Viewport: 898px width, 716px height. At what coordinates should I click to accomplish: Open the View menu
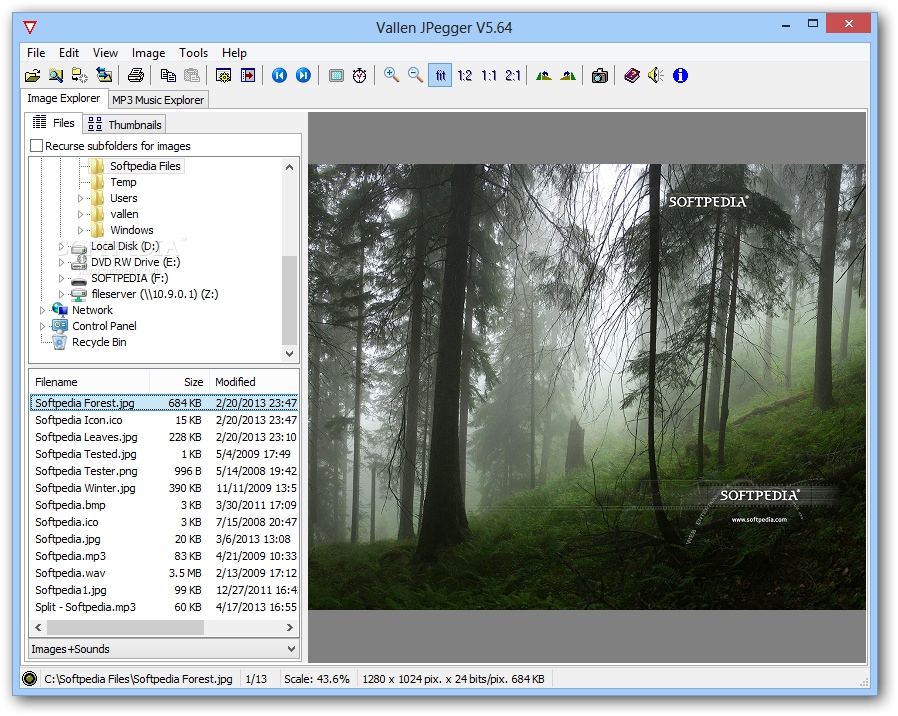click(105, 53)
